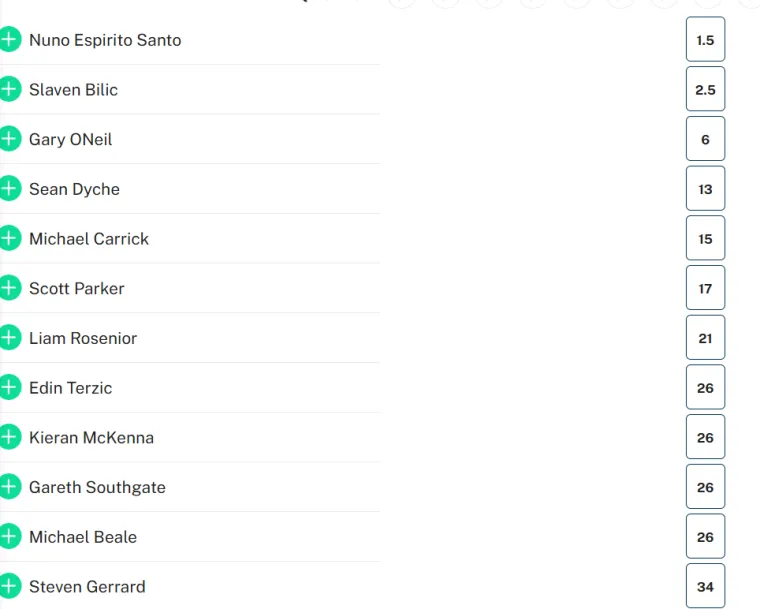The width and height of the screenshot is (760, 609).
Task: Choose the odds of 6 for Gary ONeil
Action: 705,139
